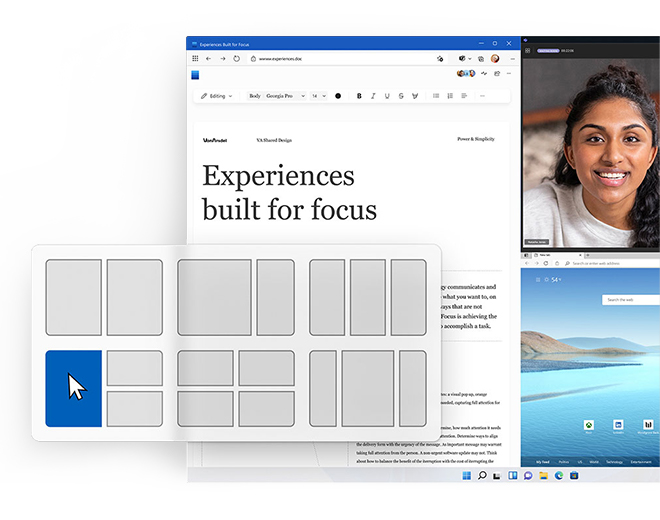The image size is (660, 520).
Task: Insert a numbered list
Action: tap(450, 96)
